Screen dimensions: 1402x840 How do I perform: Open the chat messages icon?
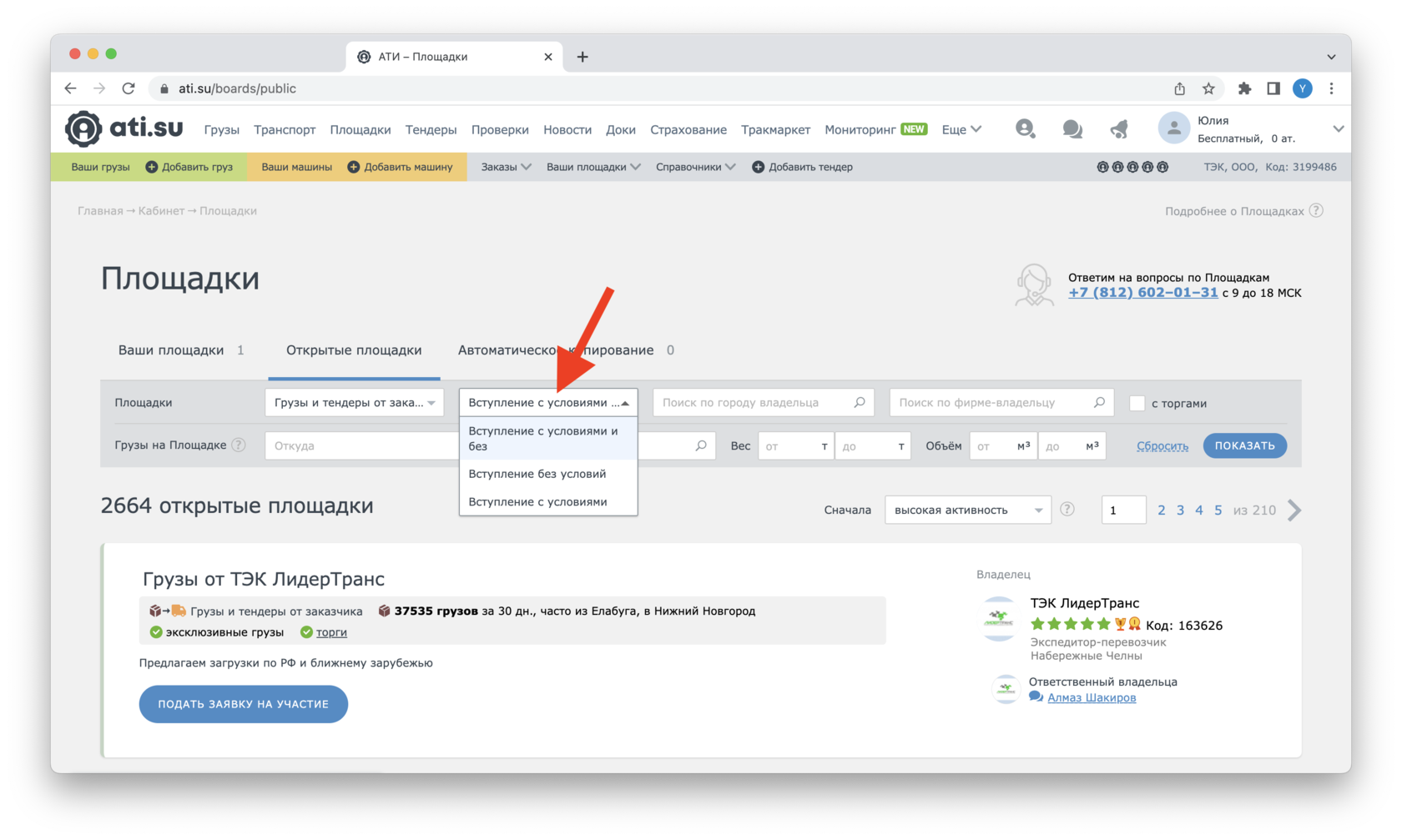(1072, 129)
